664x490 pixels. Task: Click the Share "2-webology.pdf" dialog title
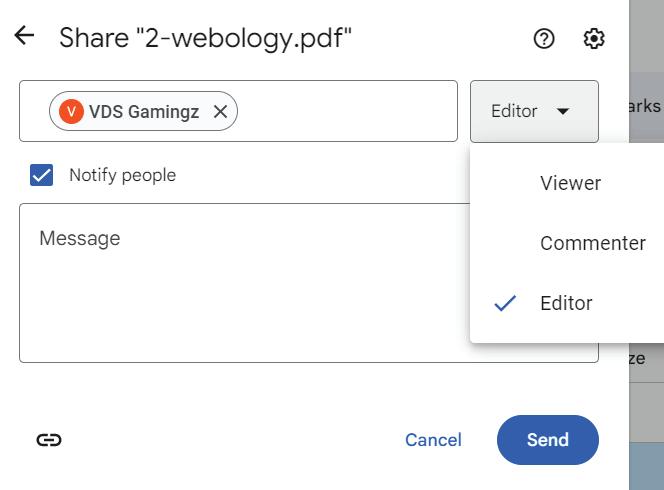pyautogui.click(x=205, y=38)
